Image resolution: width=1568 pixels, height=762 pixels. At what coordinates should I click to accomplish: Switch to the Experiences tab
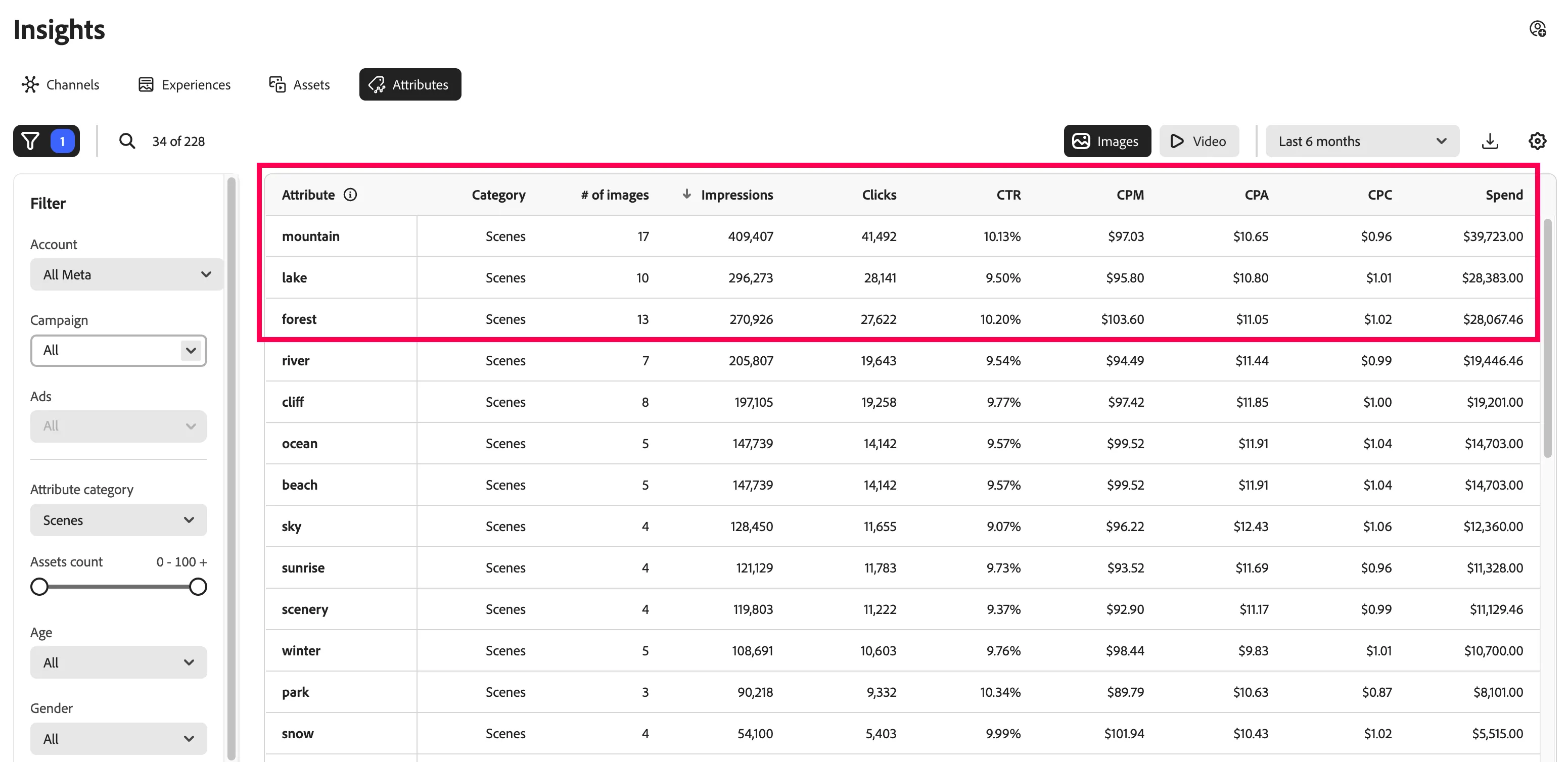point(185,84)
